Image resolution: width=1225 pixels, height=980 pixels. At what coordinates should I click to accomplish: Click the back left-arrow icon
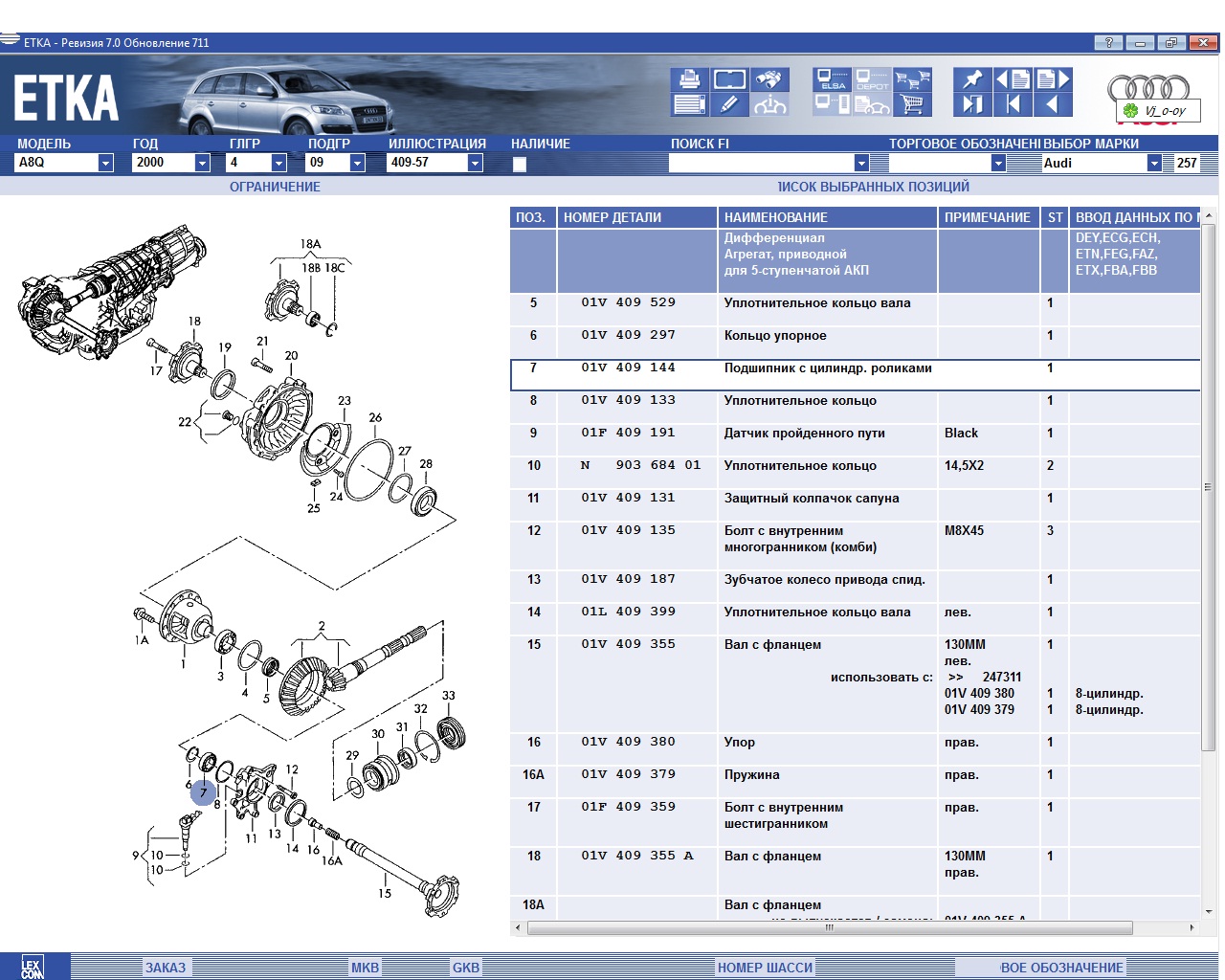(1053, 104)
